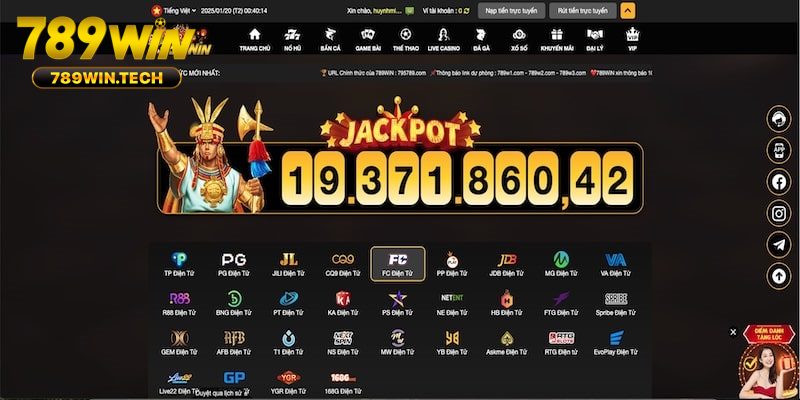Select PG Điện Tử provider icon
Screen dimensions: 800x400
[234, 264]
